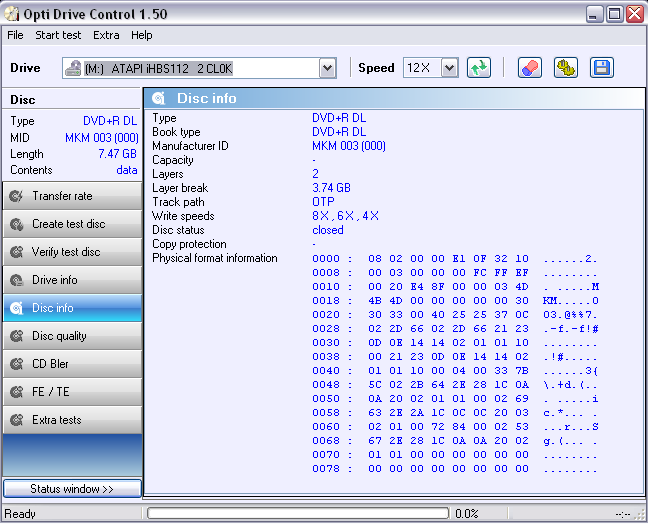
Task: Open the Drive info section
Action: tap(73, 280)
